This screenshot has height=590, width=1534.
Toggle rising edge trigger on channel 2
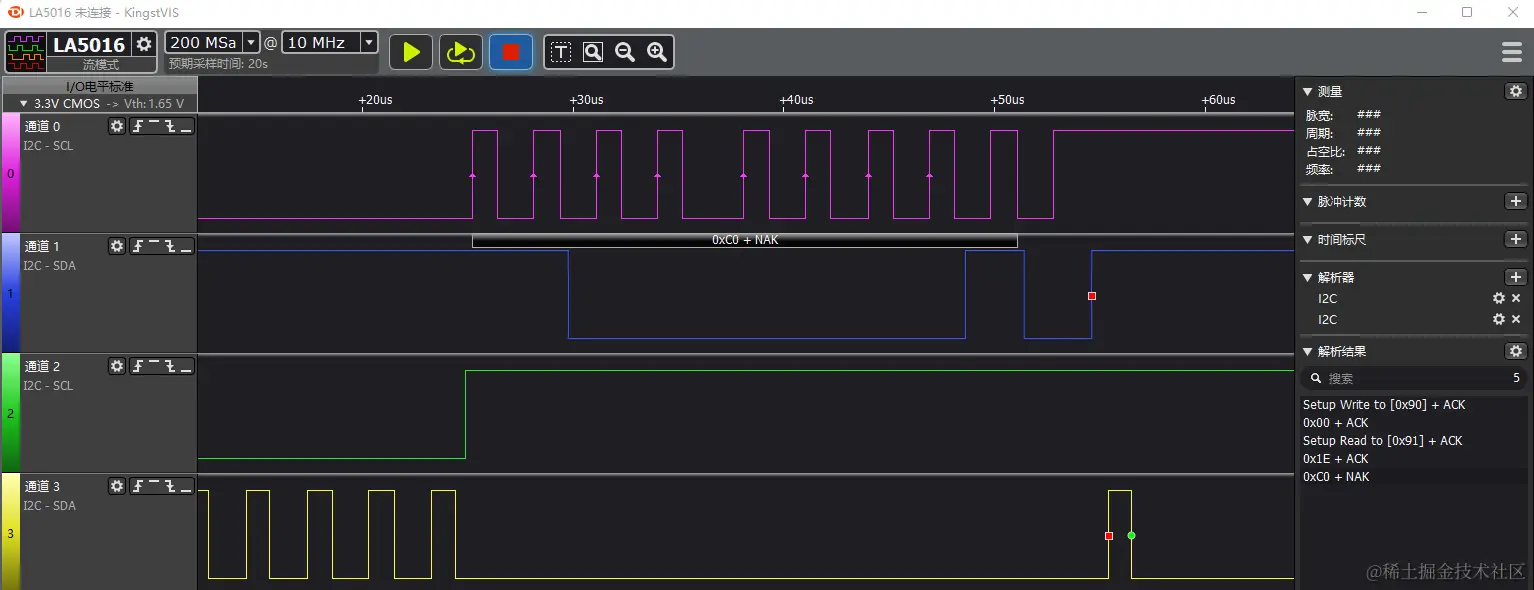tap(138, 366)
